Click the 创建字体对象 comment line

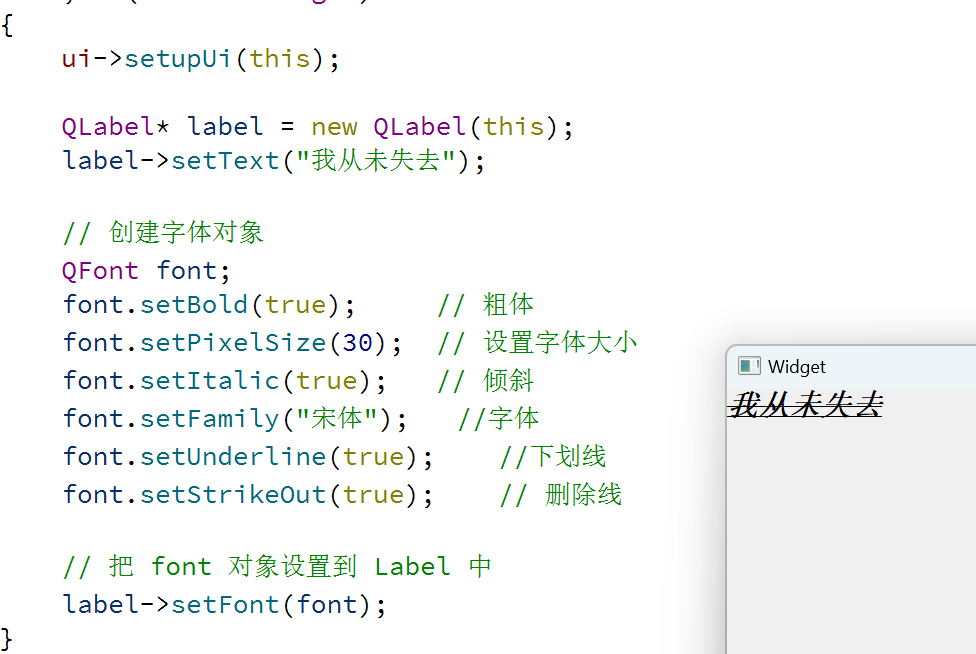(x=186, y=233)
